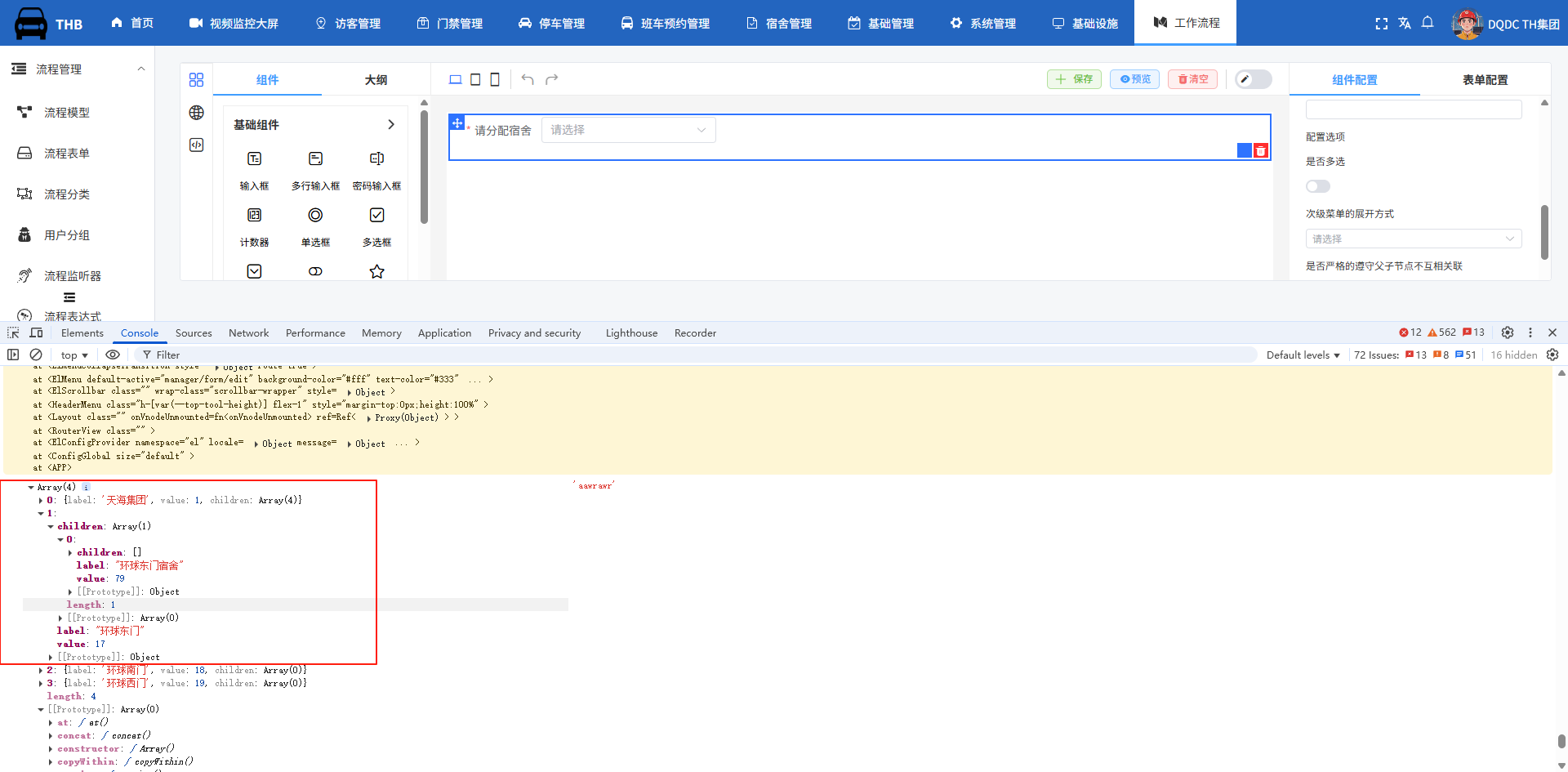The image size is (1568, 772).
Task: Switch to the 大纲 outline tab
Action: (376, 79)
